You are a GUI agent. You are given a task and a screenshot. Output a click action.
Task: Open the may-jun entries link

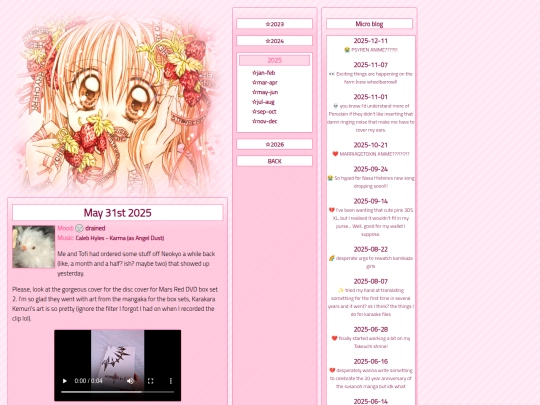(x=265, y=92)
